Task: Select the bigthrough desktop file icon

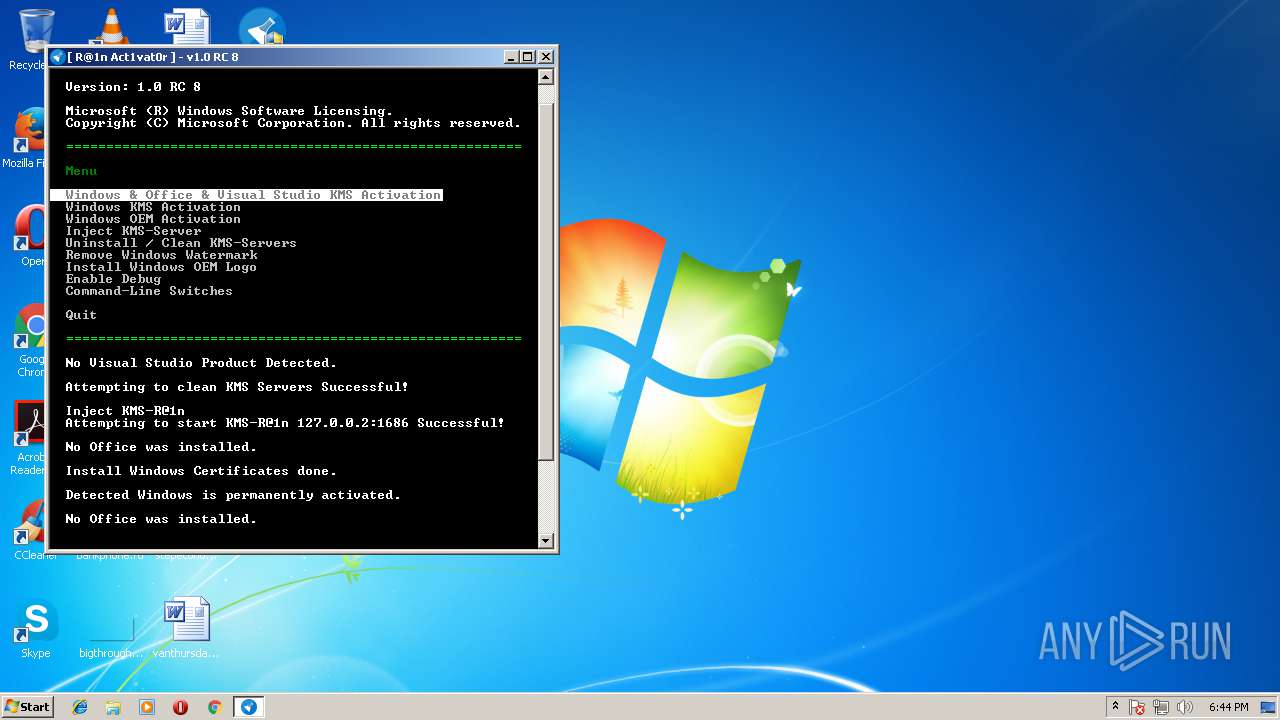Action: point(111,630)
